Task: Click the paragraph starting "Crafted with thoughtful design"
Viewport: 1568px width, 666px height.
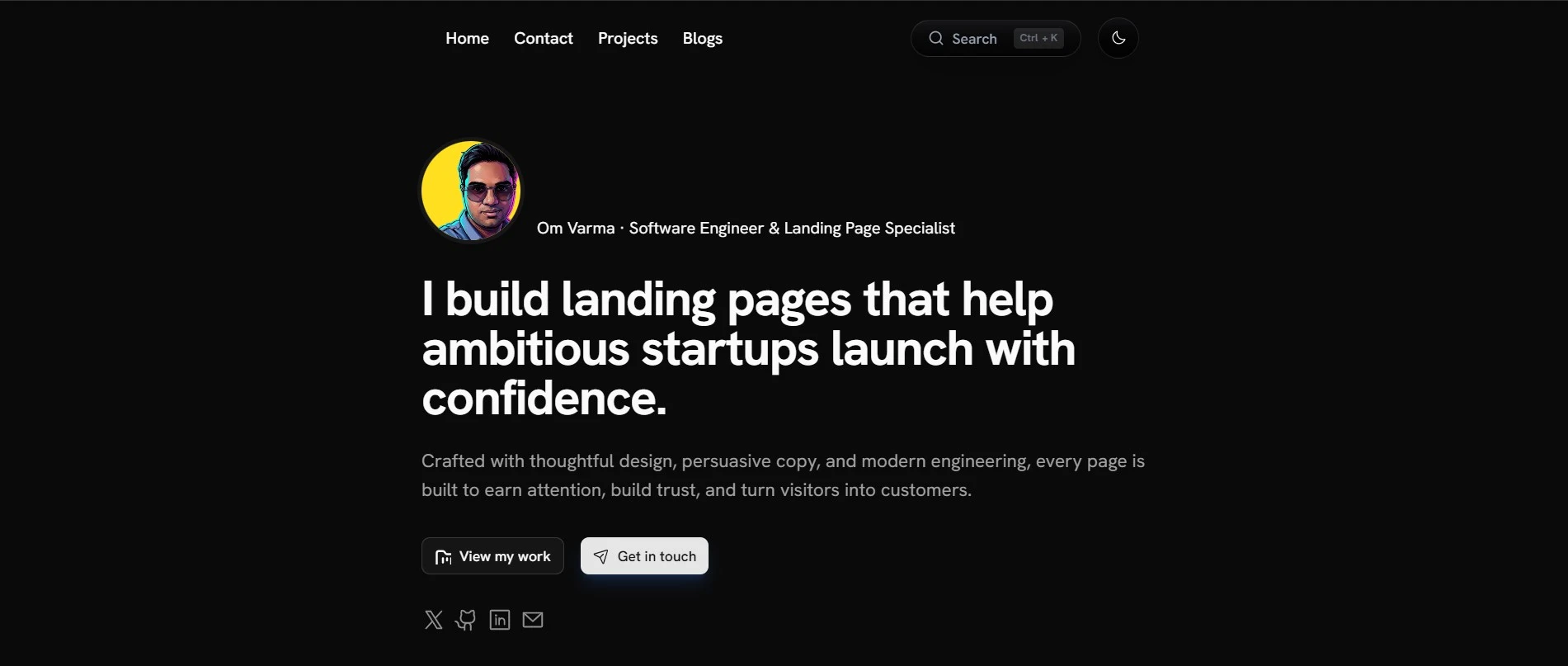Action: coord(783,475)
